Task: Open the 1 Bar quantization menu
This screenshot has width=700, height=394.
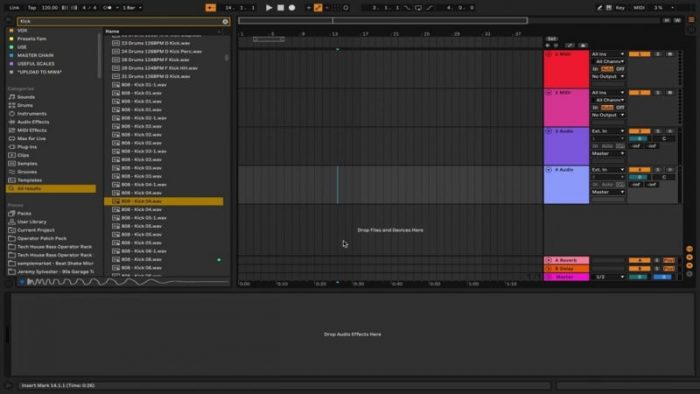Action: tap(132, 8)
